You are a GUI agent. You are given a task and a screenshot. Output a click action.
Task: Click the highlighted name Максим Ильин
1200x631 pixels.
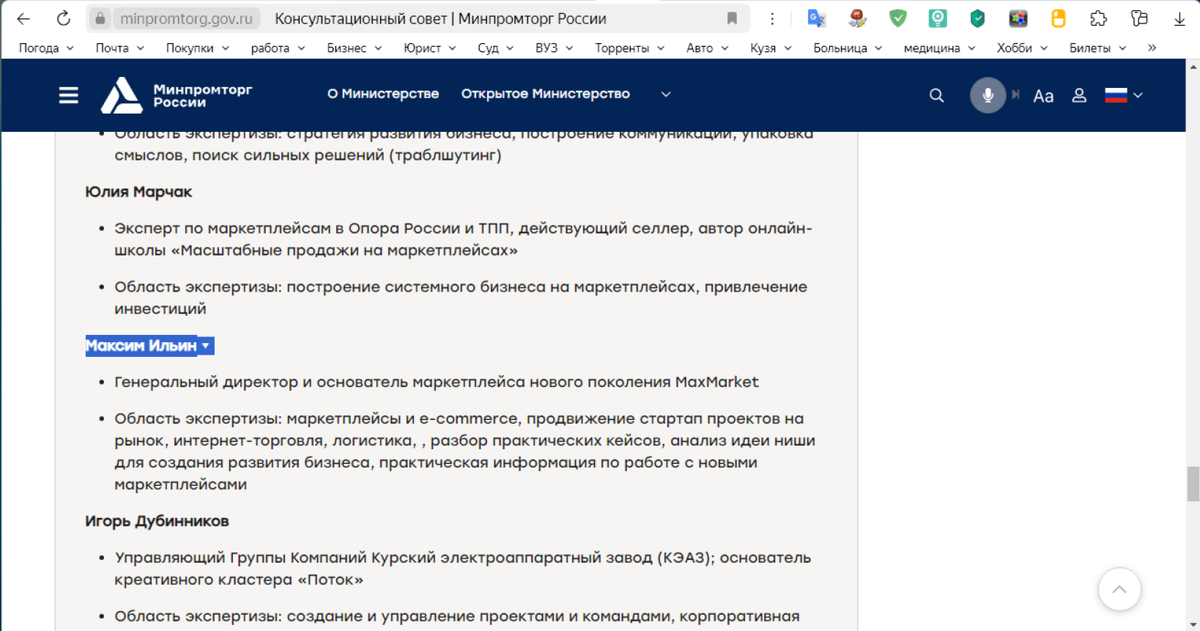click(x=141, y=346)
